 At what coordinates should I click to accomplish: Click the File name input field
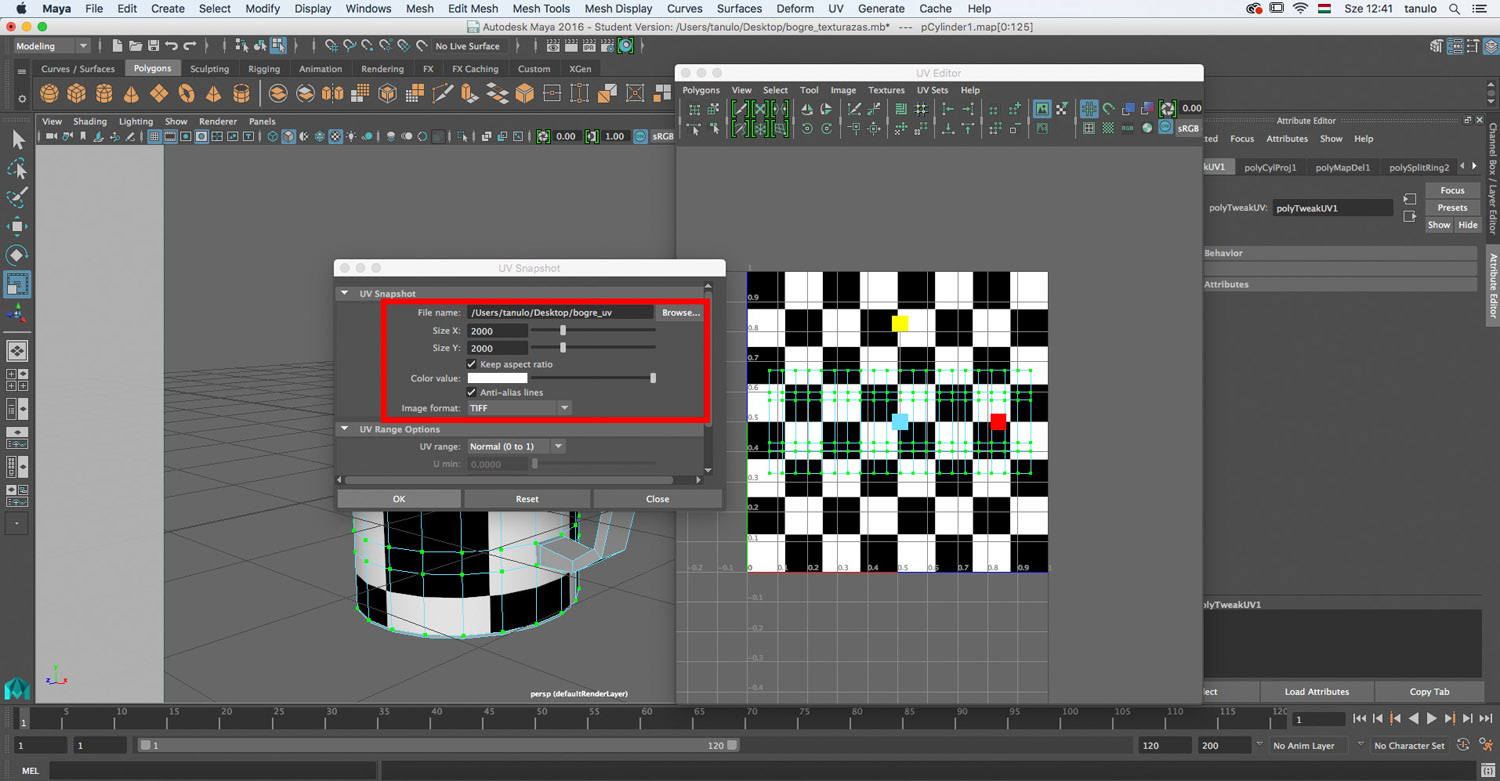click(559, 313)
